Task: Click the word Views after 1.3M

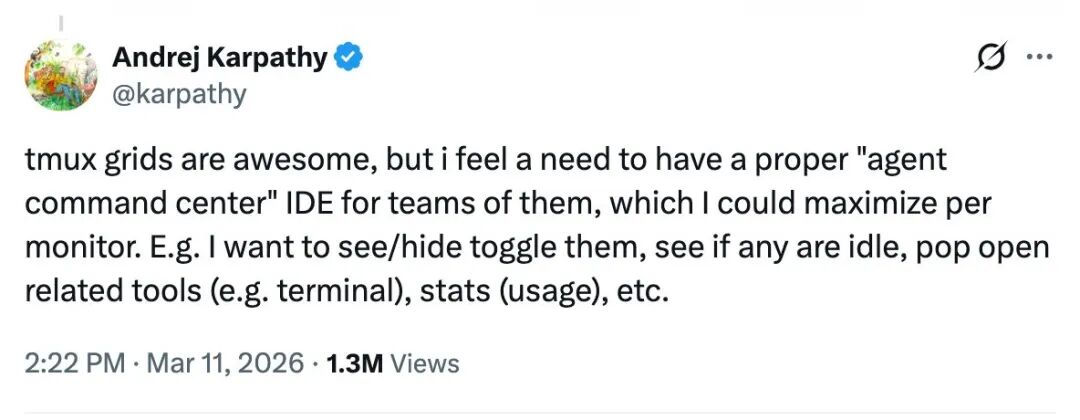Action: tap(423, 363)
